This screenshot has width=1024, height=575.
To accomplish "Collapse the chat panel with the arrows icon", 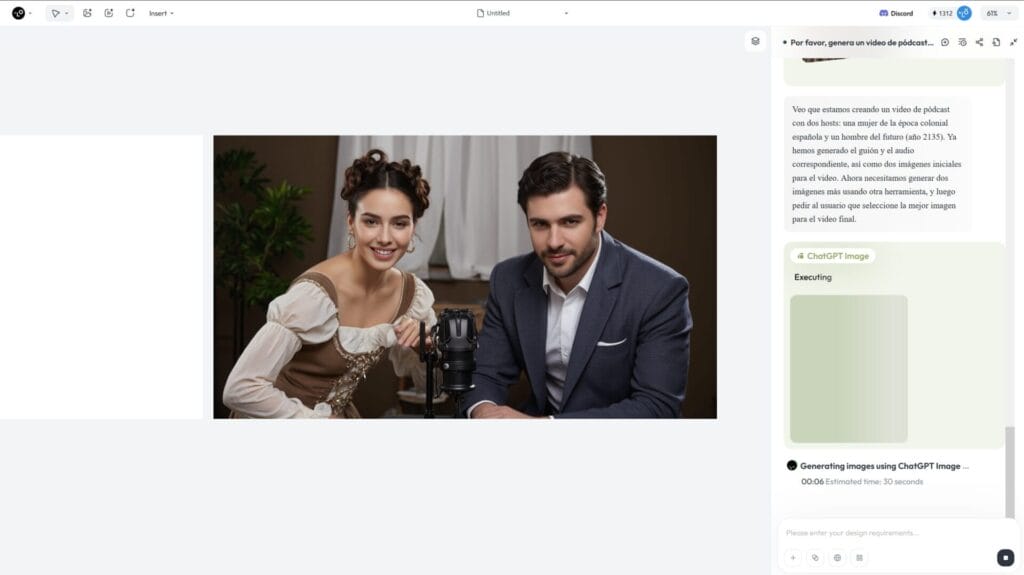I will [x=1013, y=42].
